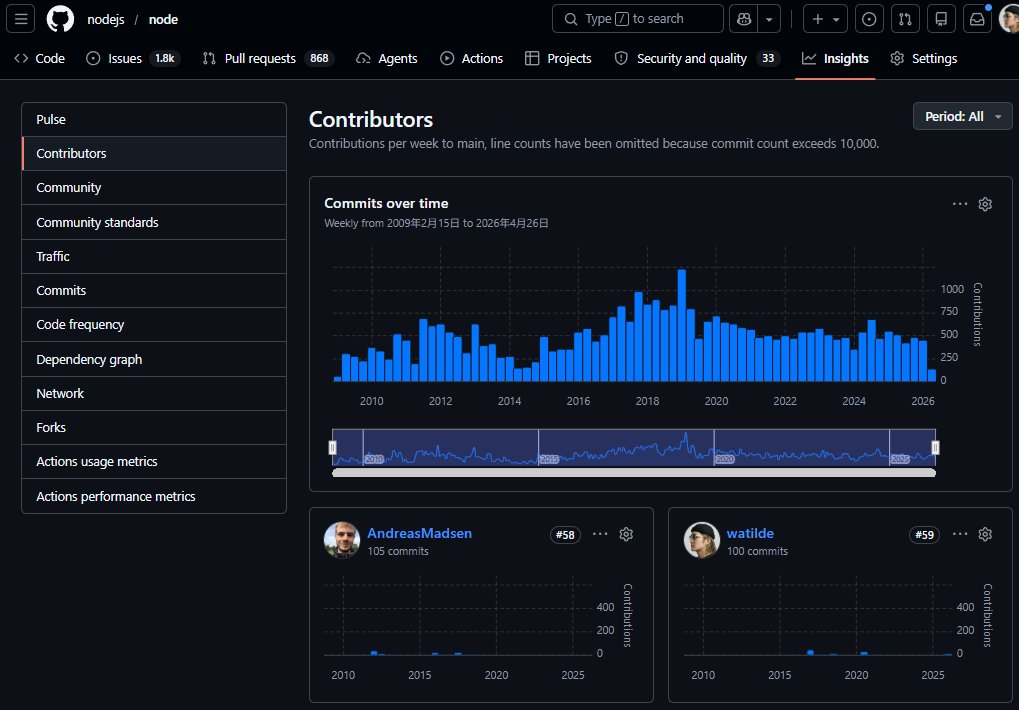Select Contributors in the sidebar
The image size is (1019, 710).
click(154, 153)
